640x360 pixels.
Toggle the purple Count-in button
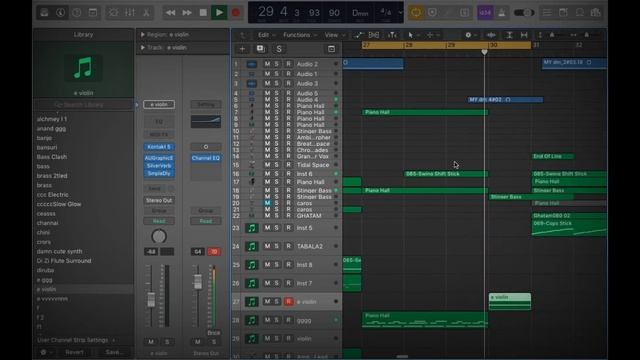(x=485, y=13)
